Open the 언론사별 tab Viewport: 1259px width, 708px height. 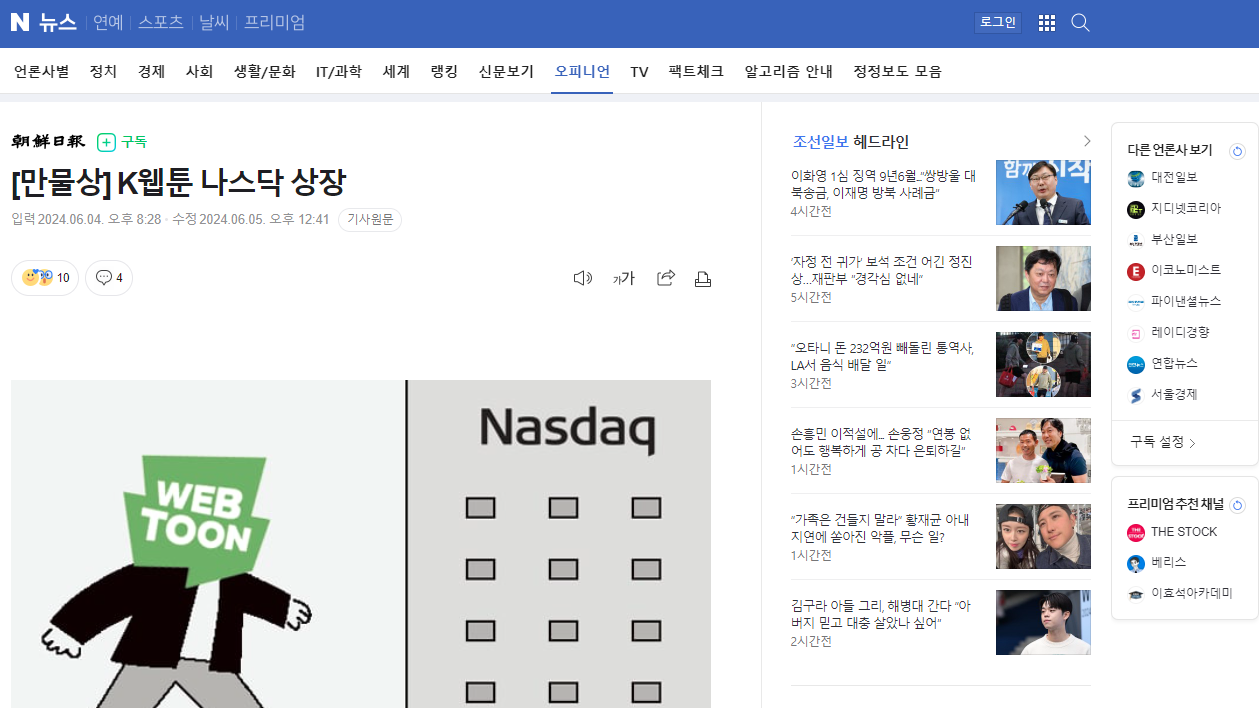coord(41,72)
